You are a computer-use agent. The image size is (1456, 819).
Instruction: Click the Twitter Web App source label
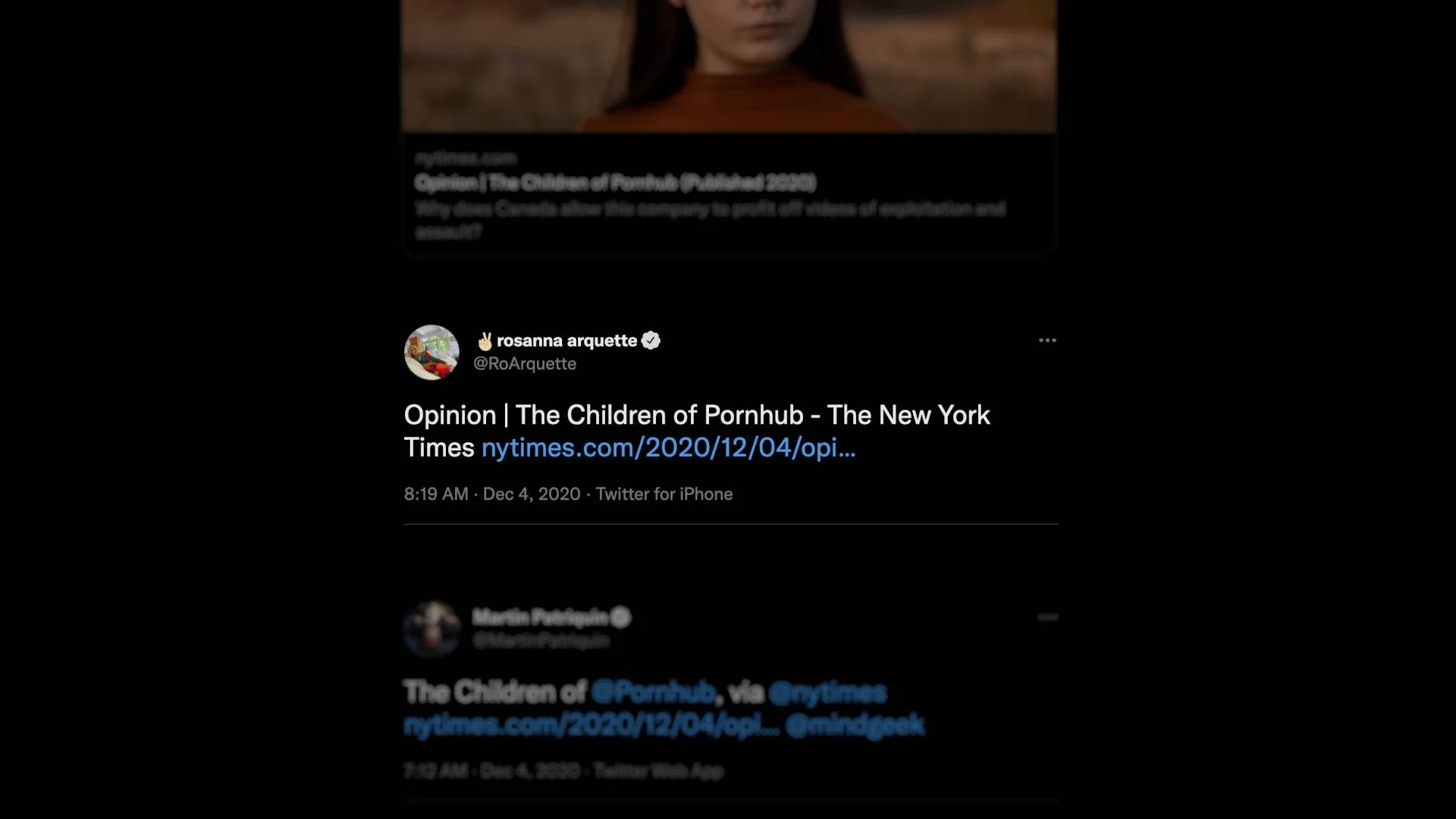pyautogui.click(x=658, y=771)
